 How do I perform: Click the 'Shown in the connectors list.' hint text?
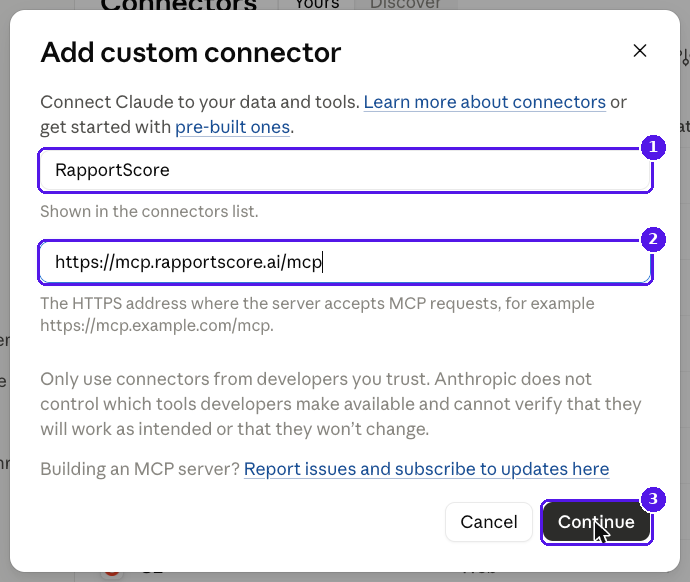[149, 212]
